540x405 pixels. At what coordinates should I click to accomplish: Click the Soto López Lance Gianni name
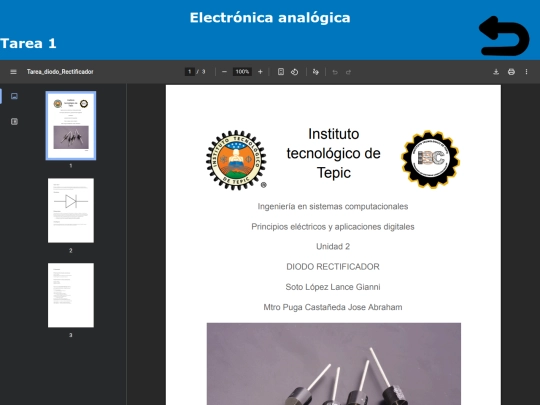[x=333, y=287]
